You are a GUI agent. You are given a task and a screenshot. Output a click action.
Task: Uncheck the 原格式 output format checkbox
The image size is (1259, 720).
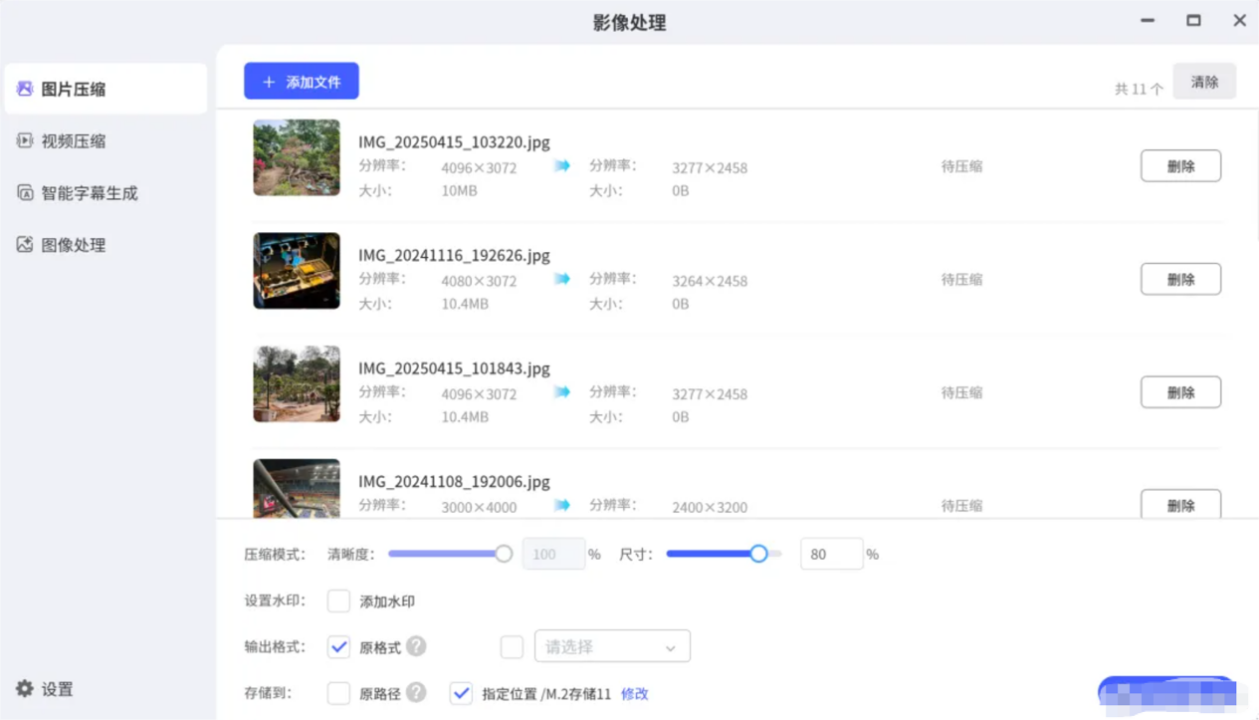[339, 647]
